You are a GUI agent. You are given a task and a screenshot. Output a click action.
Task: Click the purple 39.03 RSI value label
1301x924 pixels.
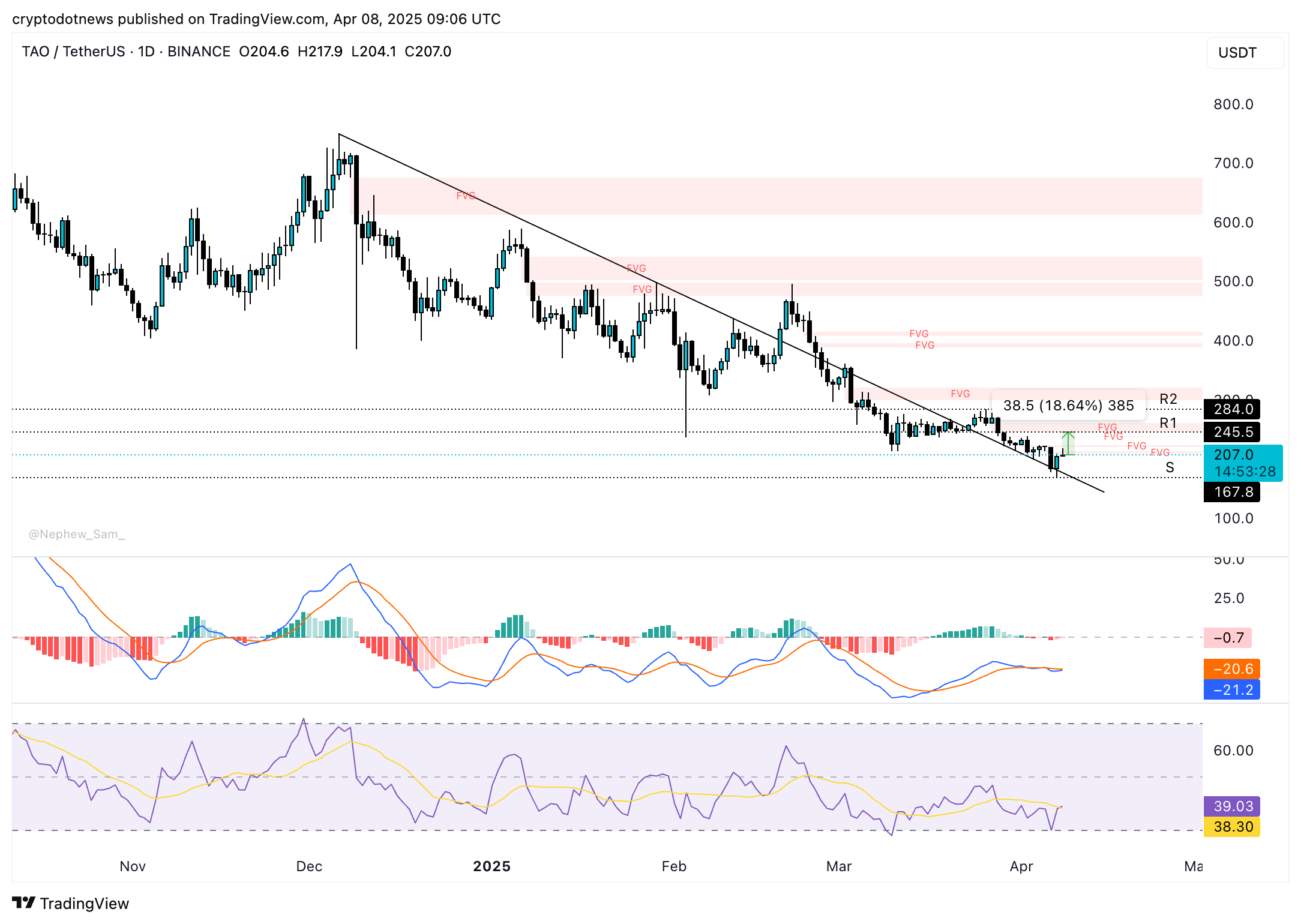coord(1233,806)
